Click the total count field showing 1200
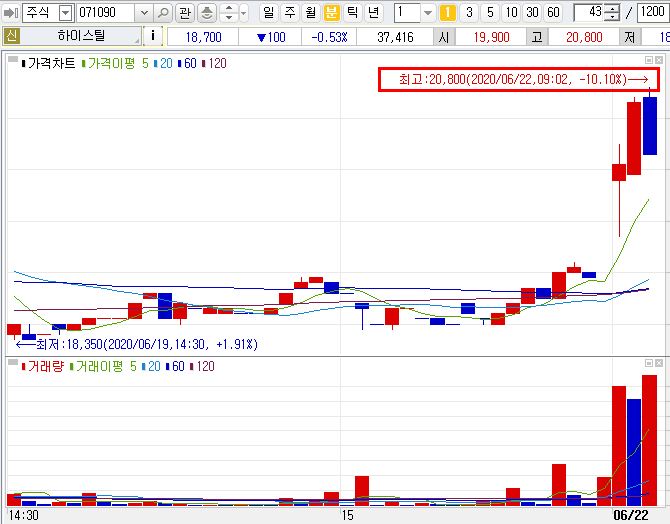Screen dimensions: 670x524 (x=652, y=13)
